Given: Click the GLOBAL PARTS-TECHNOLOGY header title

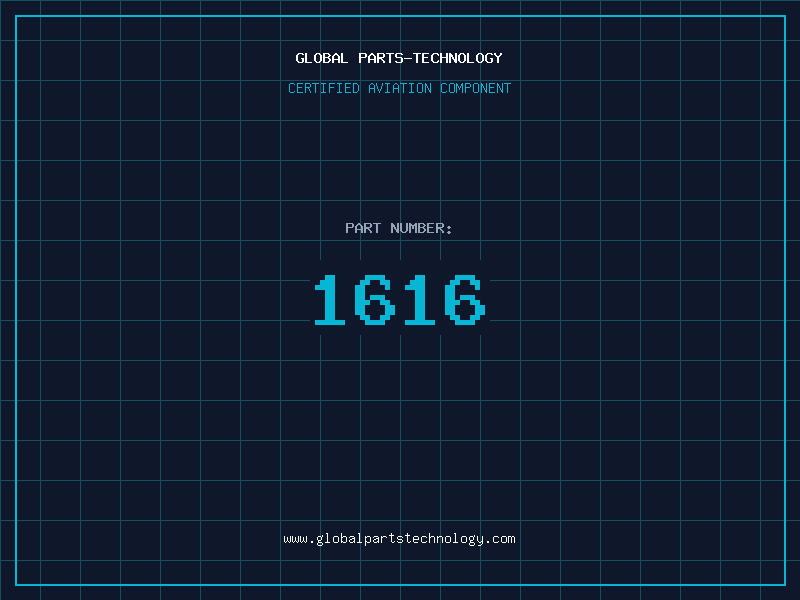Looking at the screenshot, I should tap(399, 58).
